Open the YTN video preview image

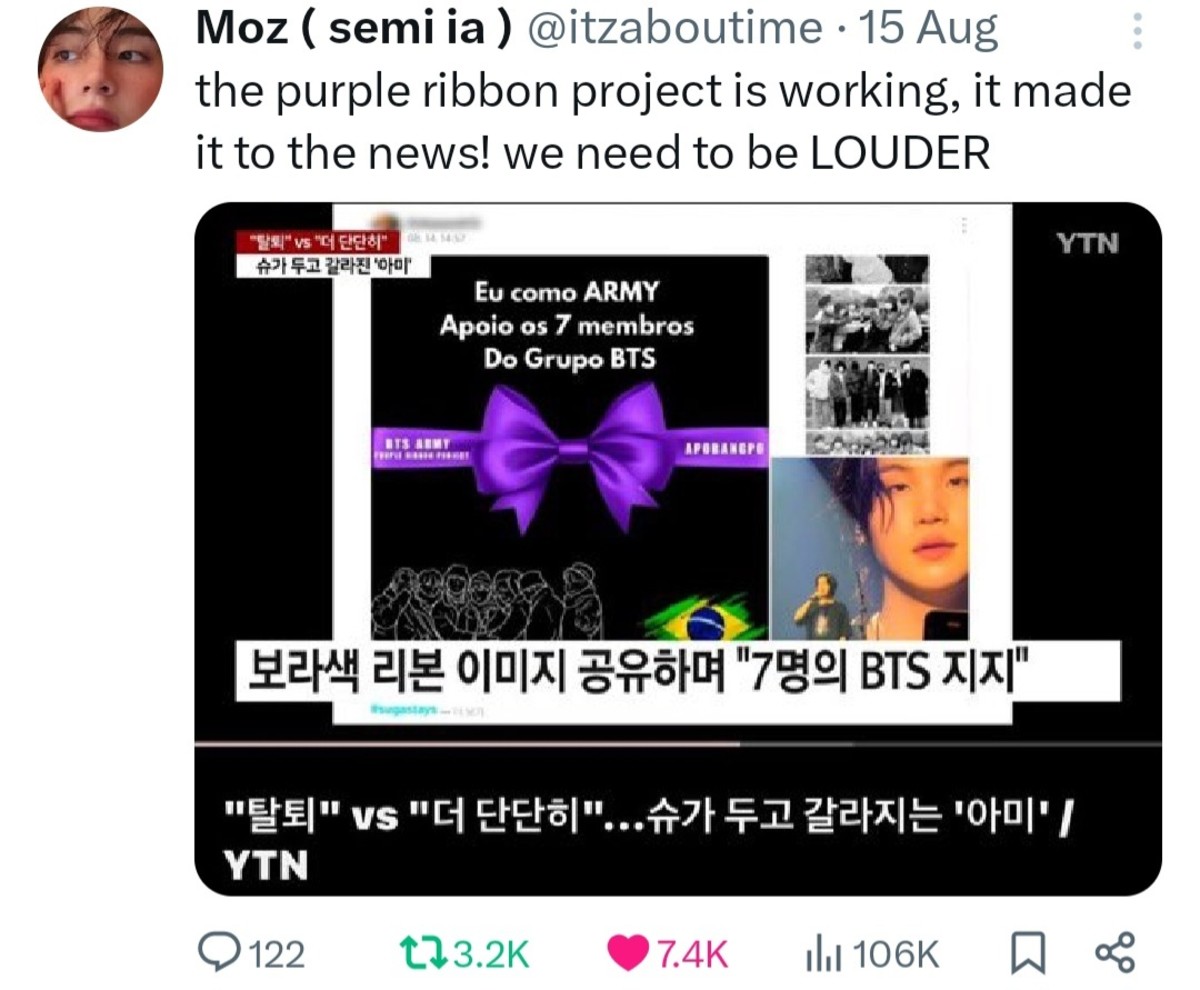tap(678, 472)
